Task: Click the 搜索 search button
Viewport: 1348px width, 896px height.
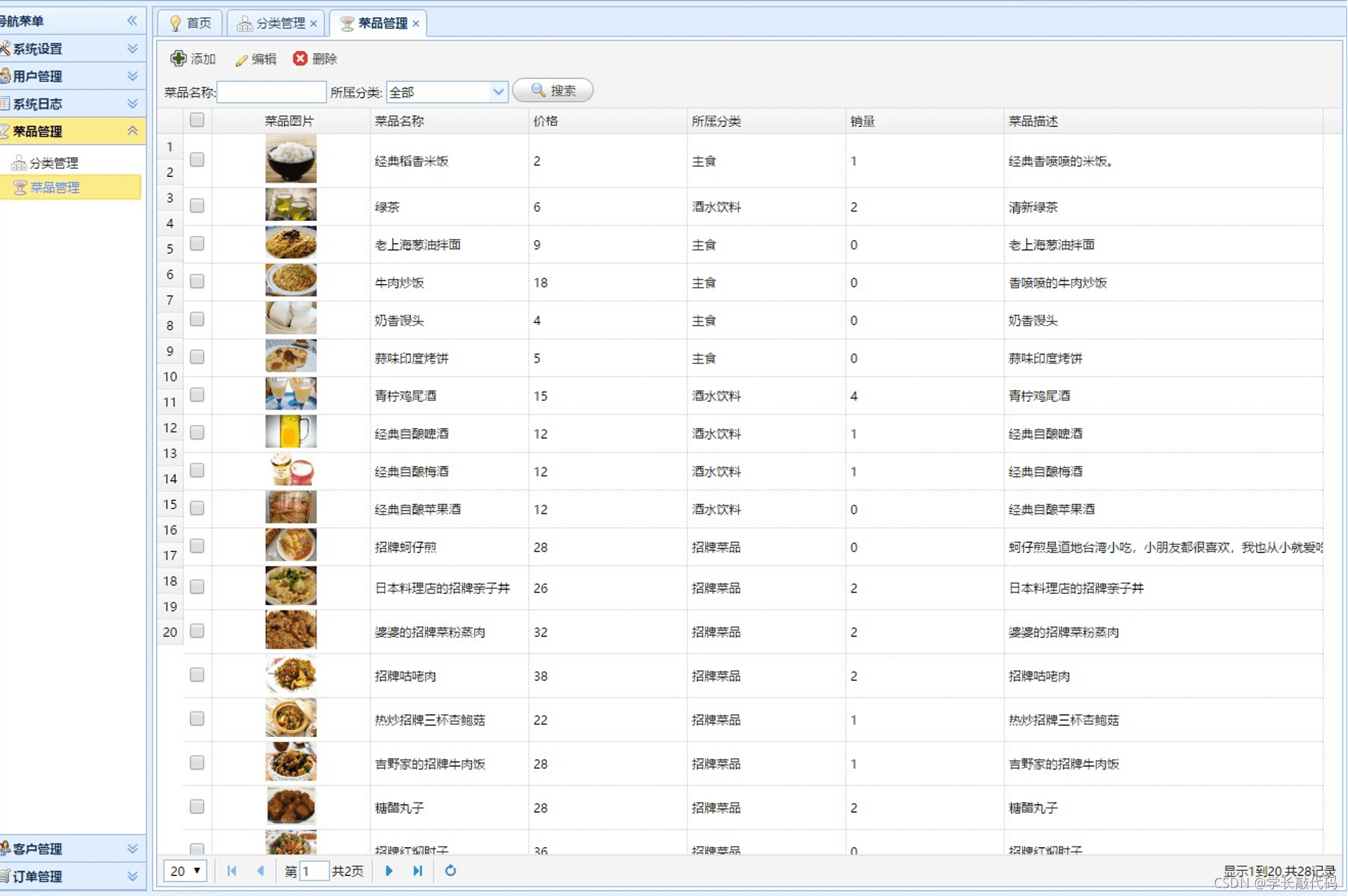Action: (x=552, y=91)
